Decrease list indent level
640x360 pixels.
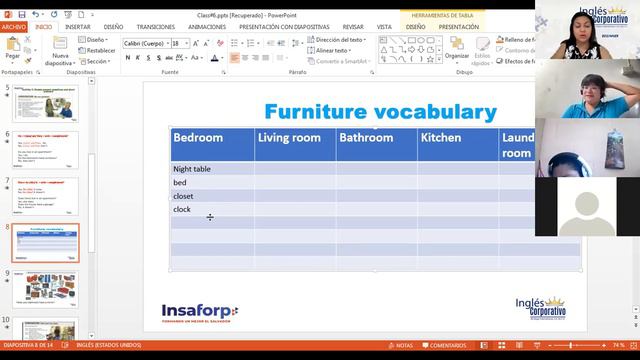[270, 43]
